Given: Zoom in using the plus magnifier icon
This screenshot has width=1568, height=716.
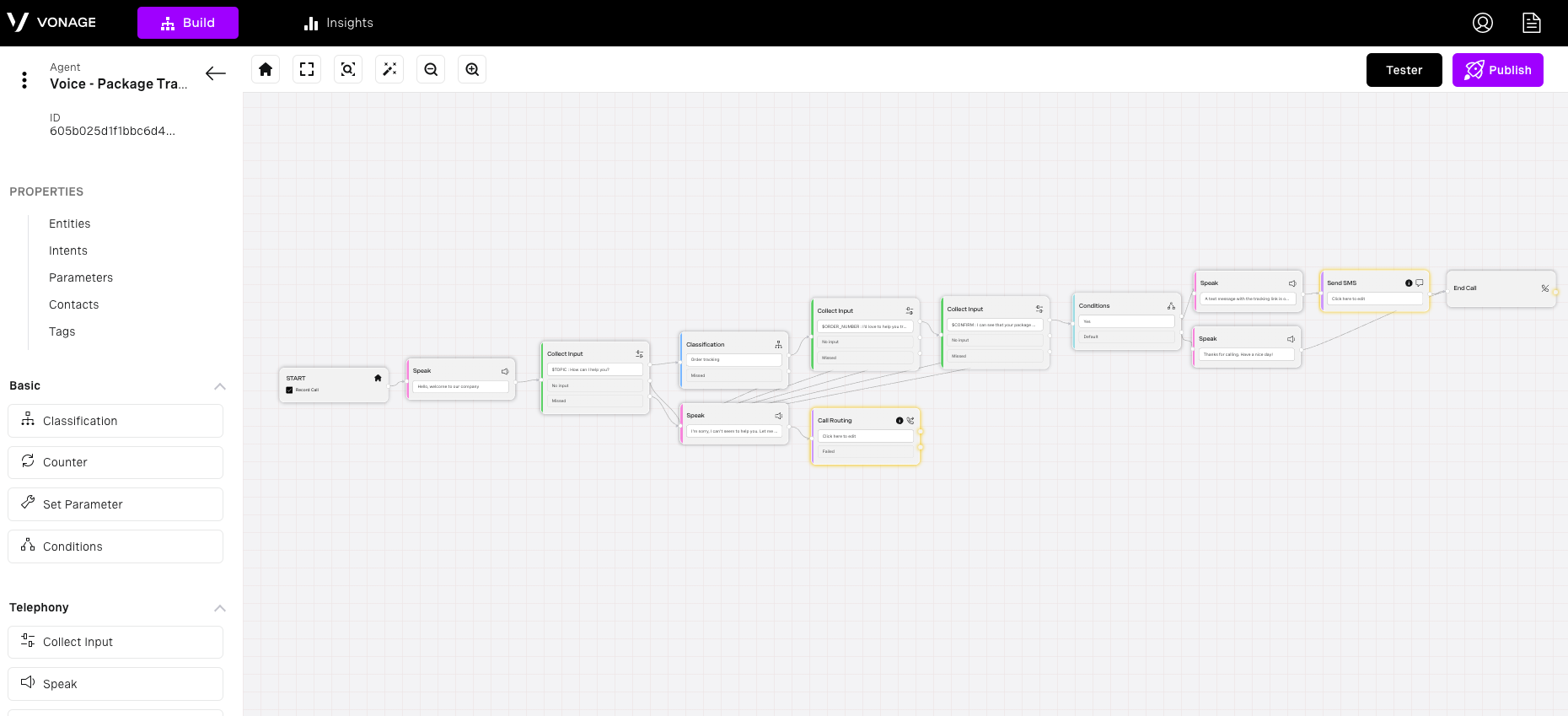Looking at the screenshot, I should (472, 69).
